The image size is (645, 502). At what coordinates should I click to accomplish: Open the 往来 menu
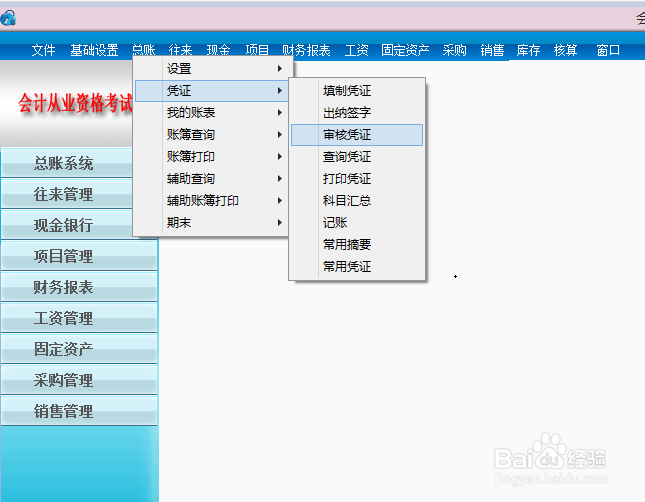click(180, 51)
